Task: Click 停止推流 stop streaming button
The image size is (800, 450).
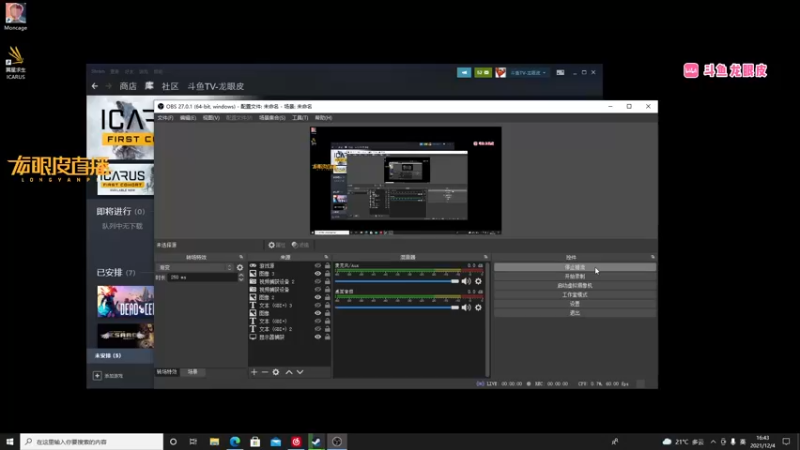Action: (x=574, y=267)
